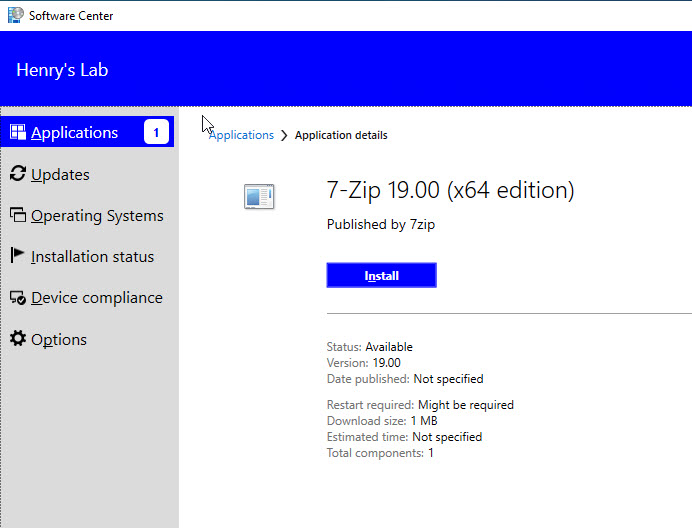Go back via the Applications breadcrumb link

(244, 135)
